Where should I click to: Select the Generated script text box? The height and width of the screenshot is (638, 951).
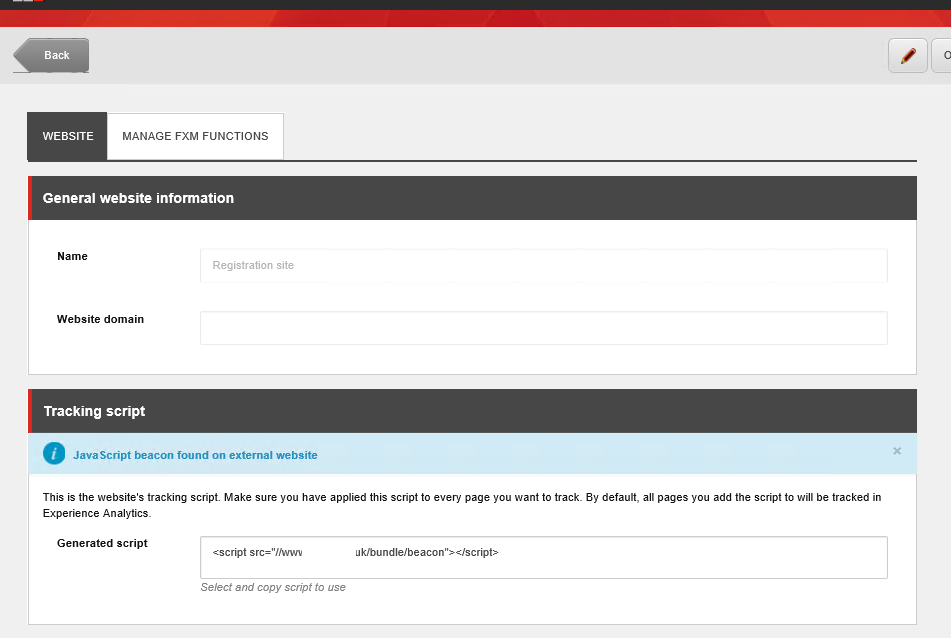[x=543, y=557]
